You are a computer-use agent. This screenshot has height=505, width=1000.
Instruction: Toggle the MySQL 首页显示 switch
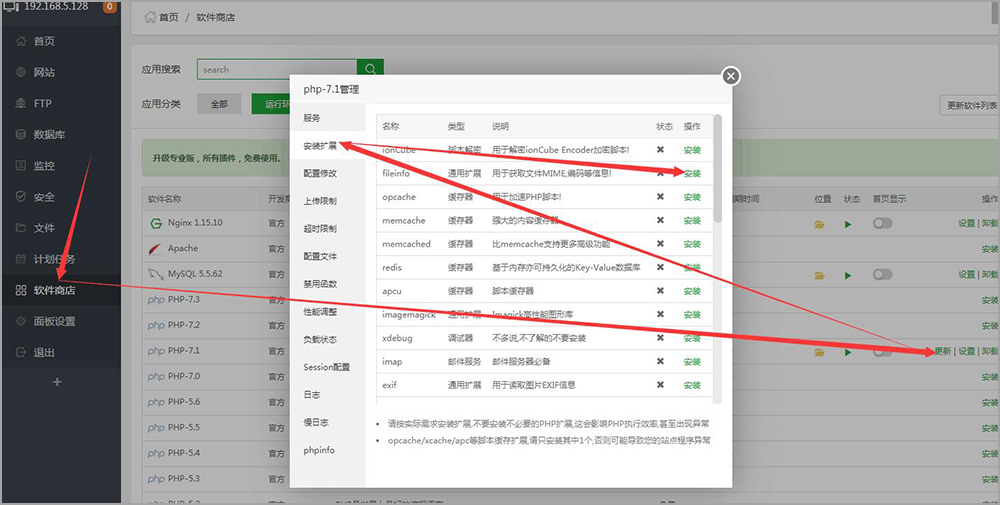point(883,274)
